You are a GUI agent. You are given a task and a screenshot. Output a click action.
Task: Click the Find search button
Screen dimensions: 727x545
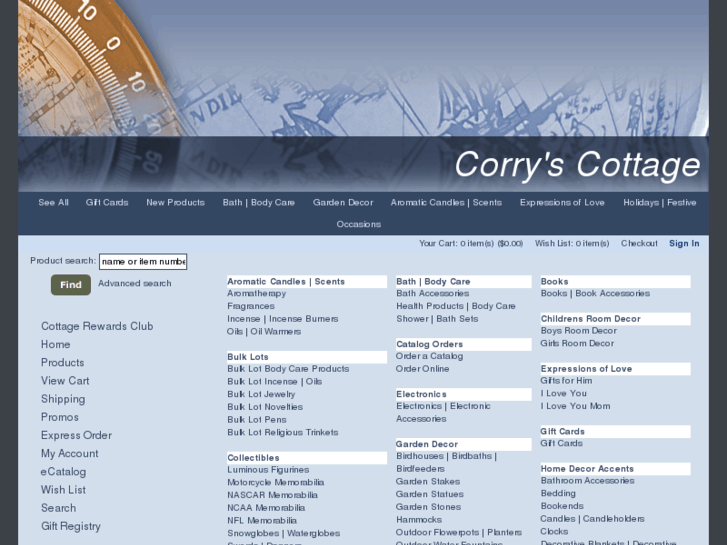(x=70, y=285)
